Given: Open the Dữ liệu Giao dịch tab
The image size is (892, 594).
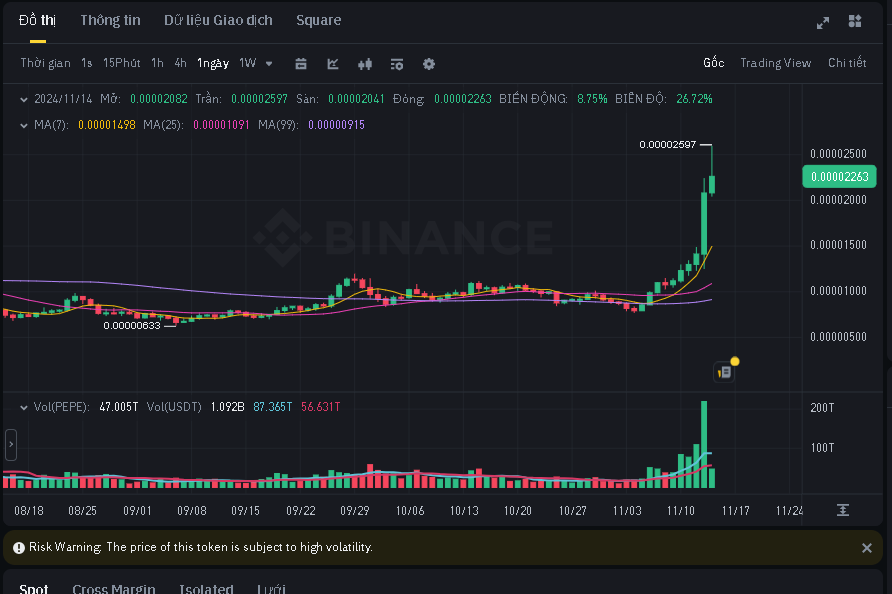Looking at the screenshot, I should [218, 20].
